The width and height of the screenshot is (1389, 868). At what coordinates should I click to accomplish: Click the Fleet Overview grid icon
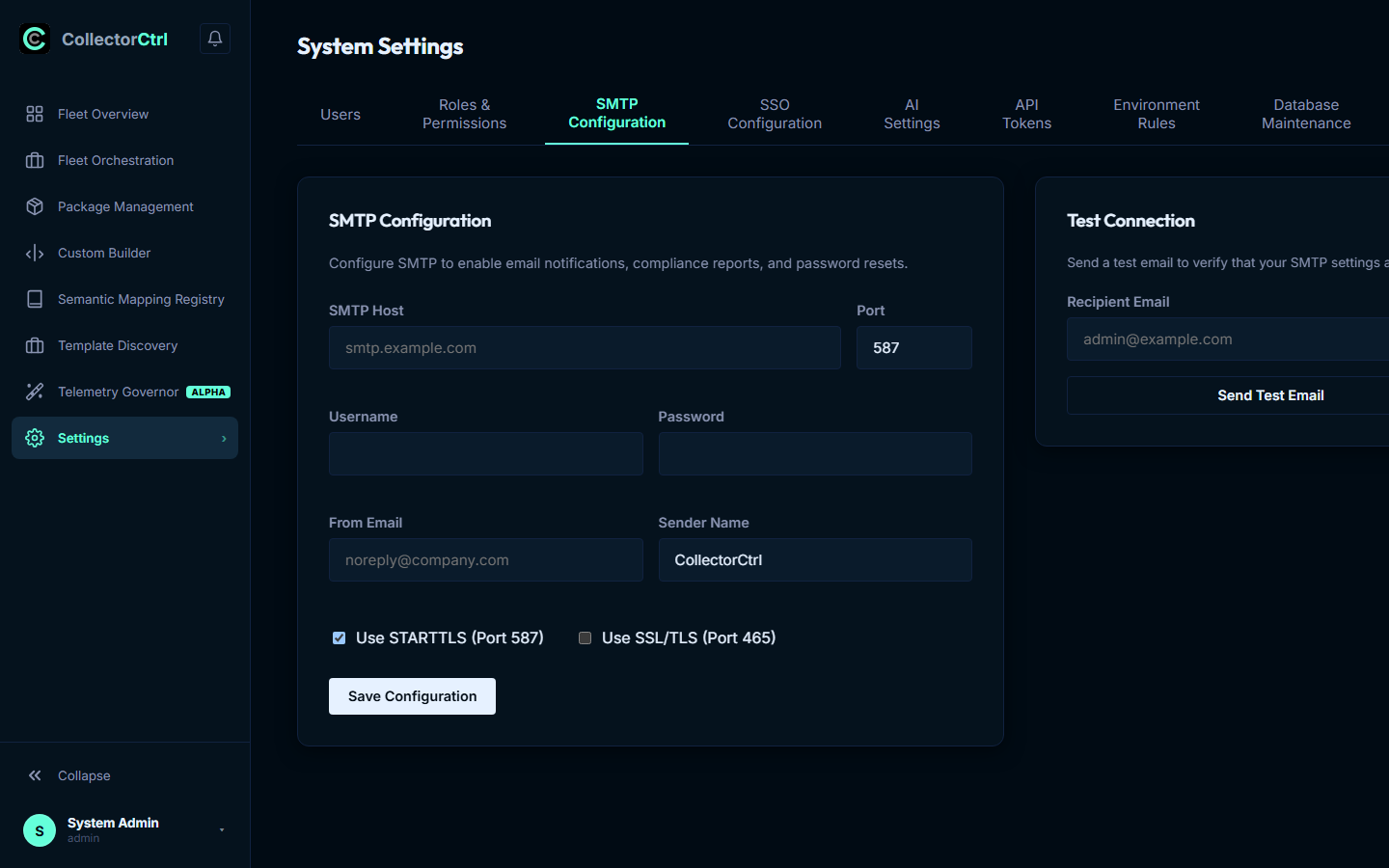click(35, 114)
